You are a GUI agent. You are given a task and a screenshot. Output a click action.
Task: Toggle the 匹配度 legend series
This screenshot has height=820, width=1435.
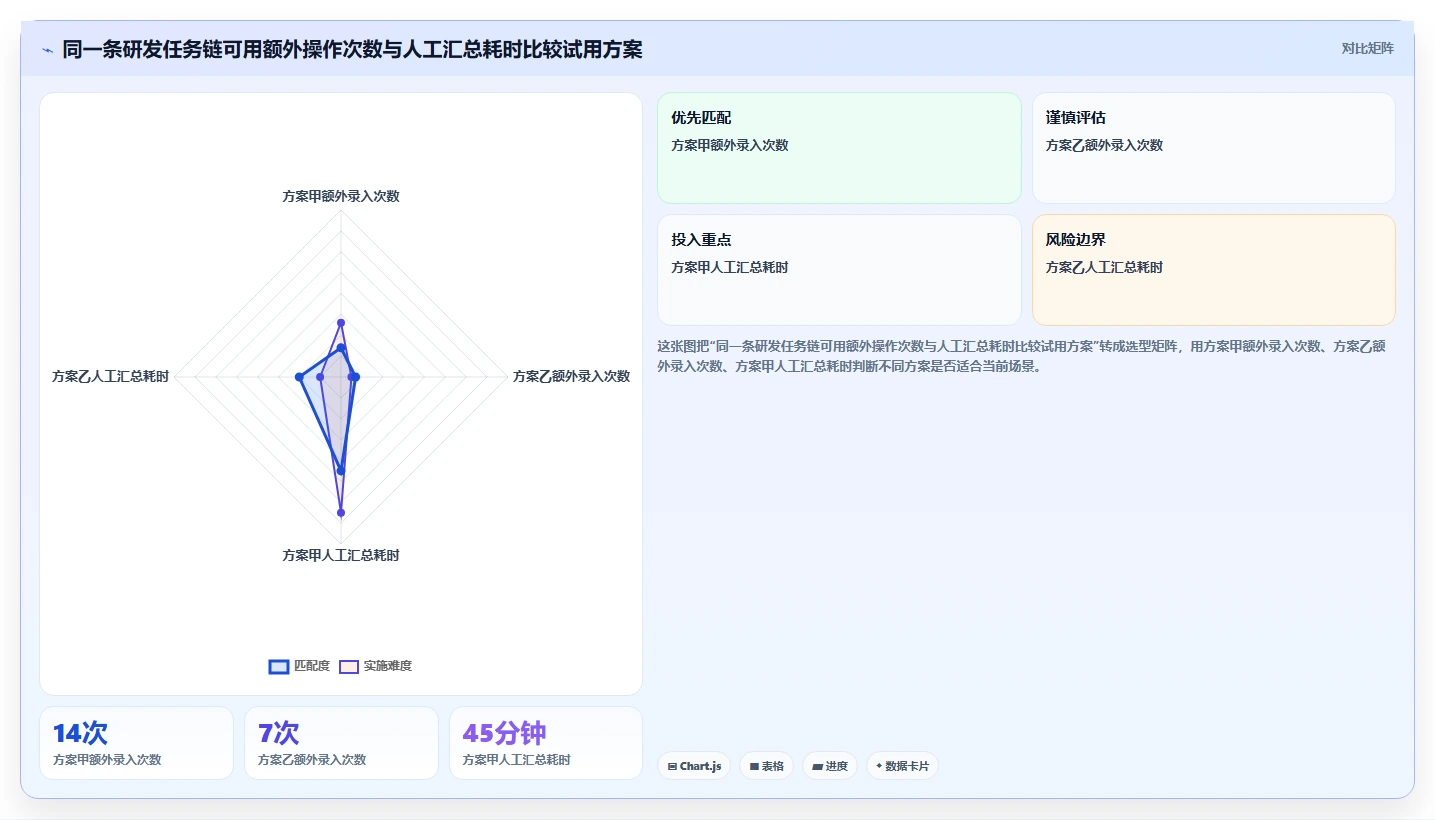[299, 666]
